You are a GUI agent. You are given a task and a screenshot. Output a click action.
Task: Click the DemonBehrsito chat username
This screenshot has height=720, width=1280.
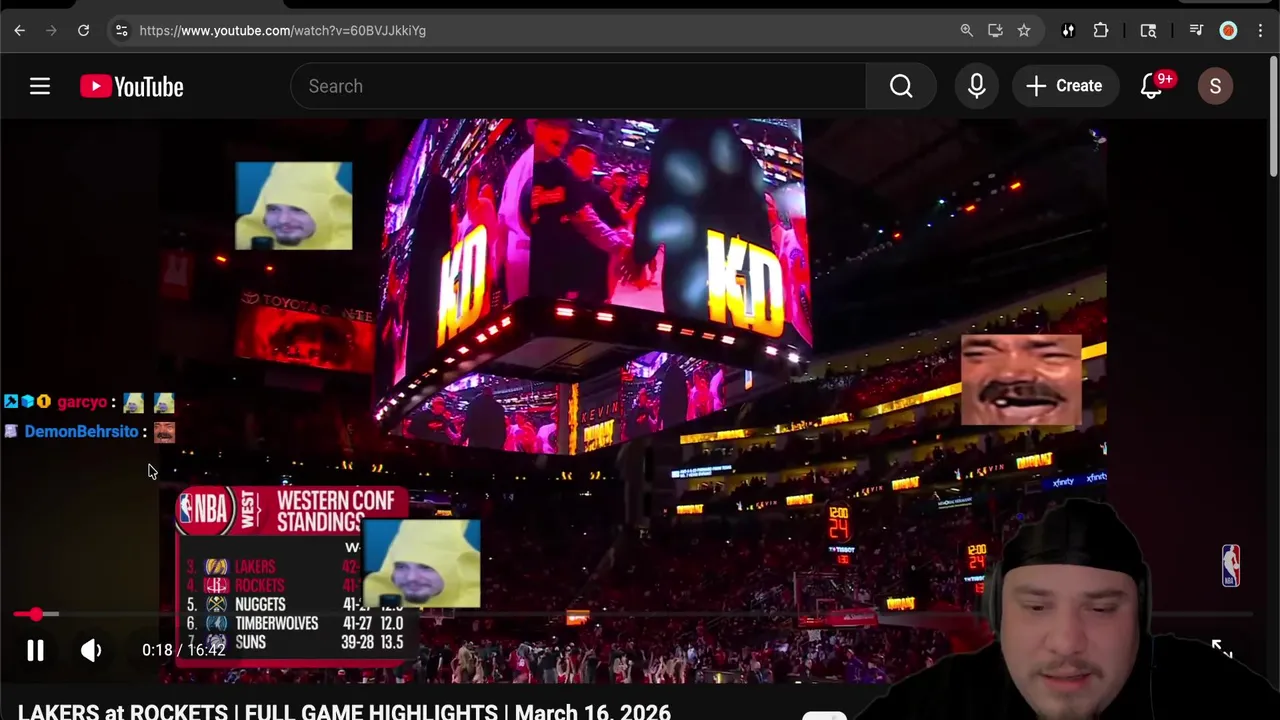81,432
